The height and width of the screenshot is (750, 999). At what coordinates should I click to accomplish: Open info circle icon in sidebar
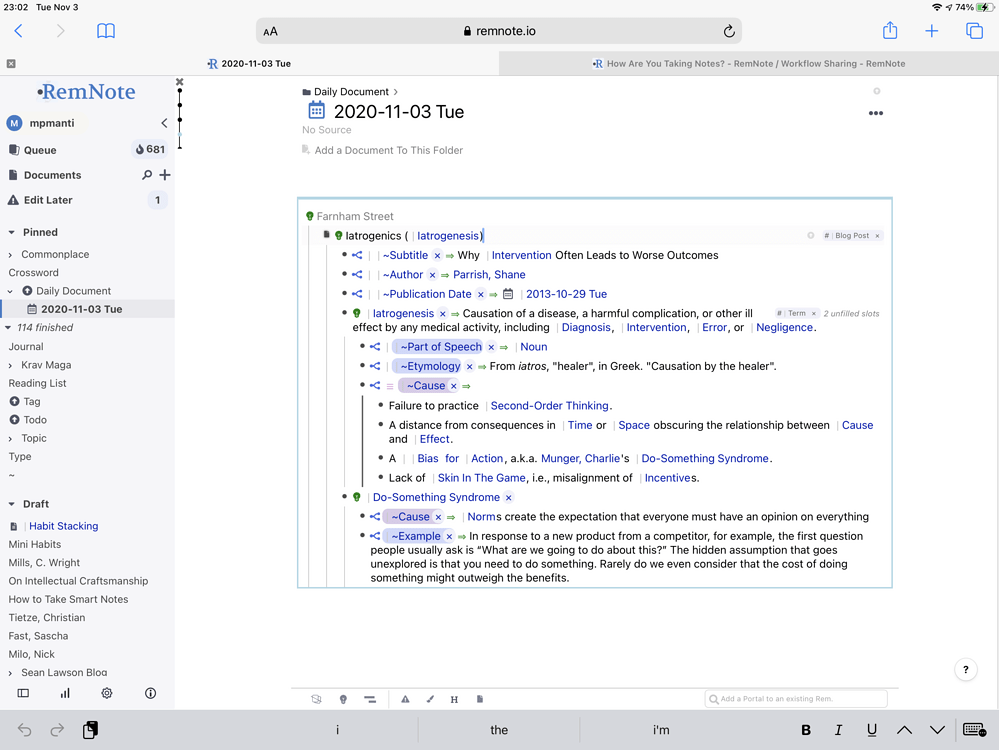coord(150,693)
